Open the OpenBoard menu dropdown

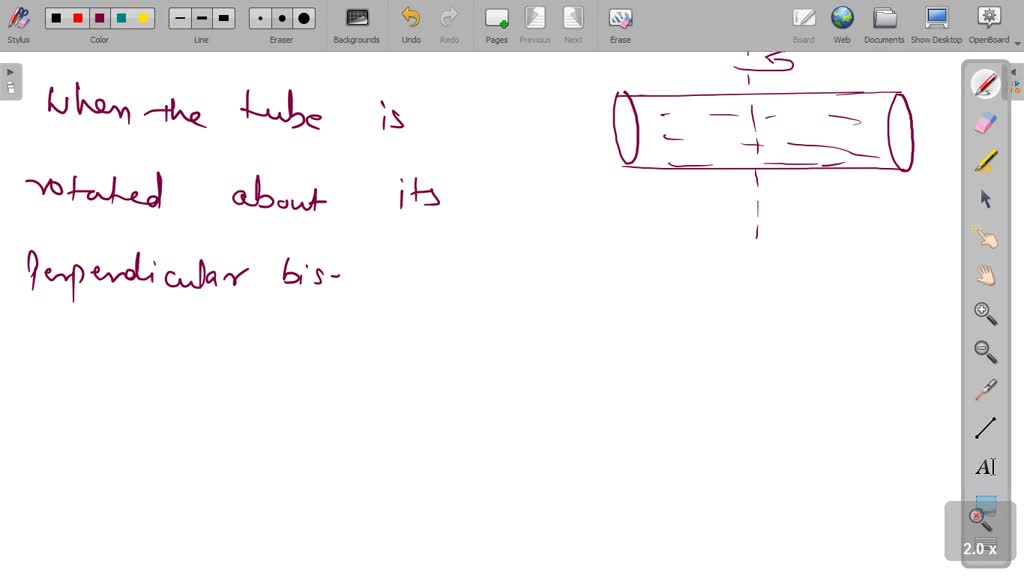[988, 20]
